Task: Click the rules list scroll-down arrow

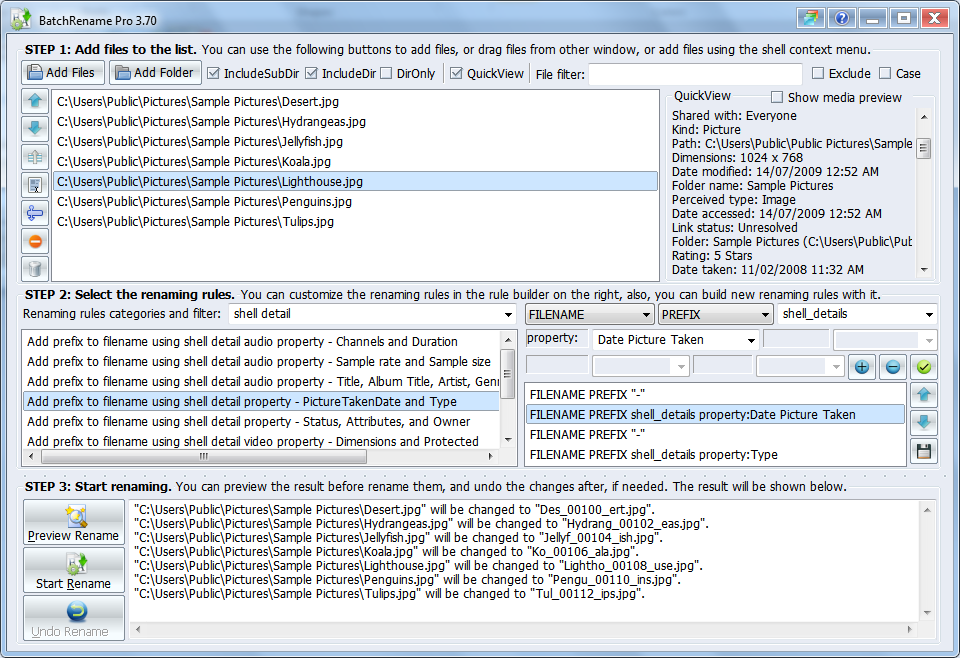Action: (508, 440)
